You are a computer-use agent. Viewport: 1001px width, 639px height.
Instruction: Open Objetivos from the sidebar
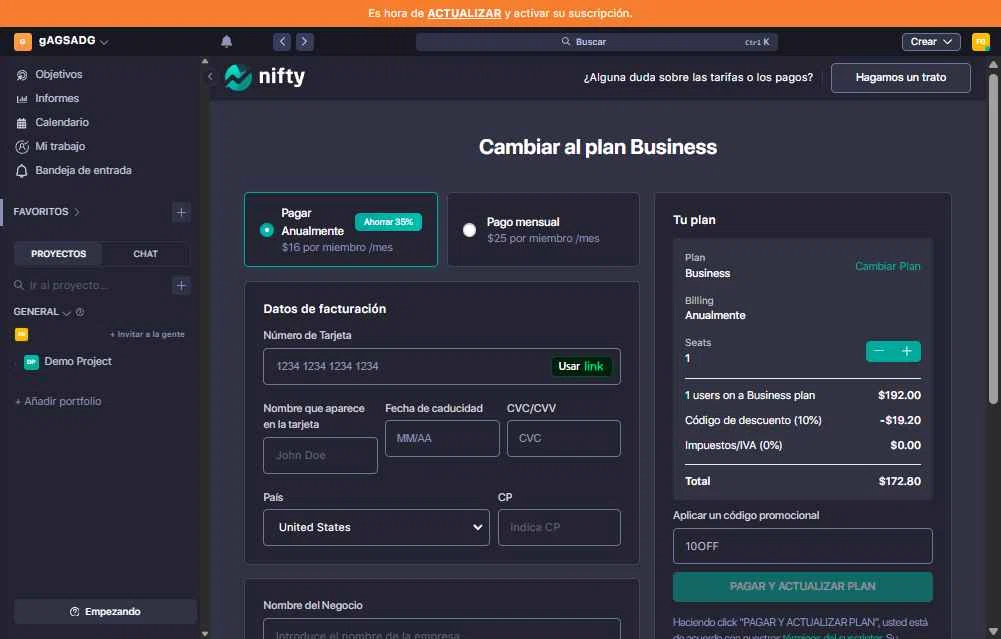[x=58, y=74]
